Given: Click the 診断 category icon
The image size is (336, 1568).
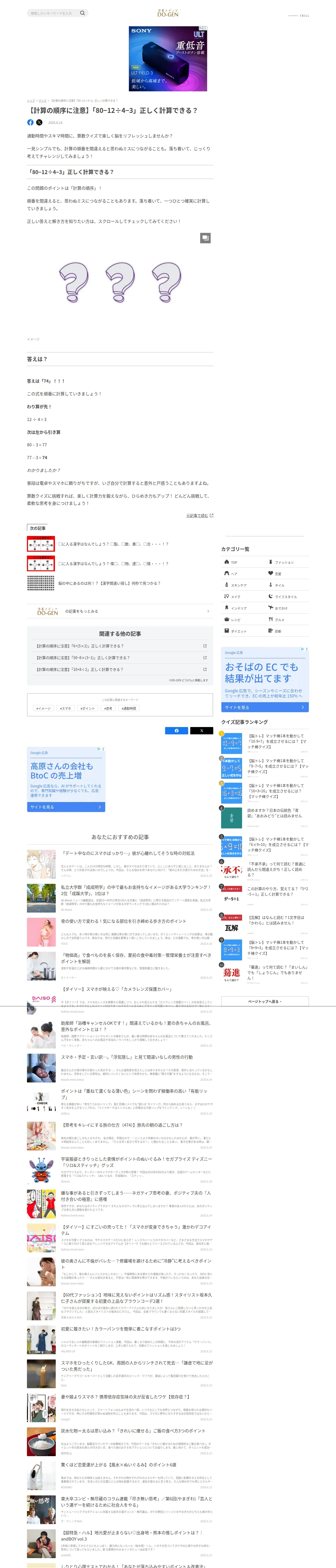Looking at the screenshot, I should [271, 631].
